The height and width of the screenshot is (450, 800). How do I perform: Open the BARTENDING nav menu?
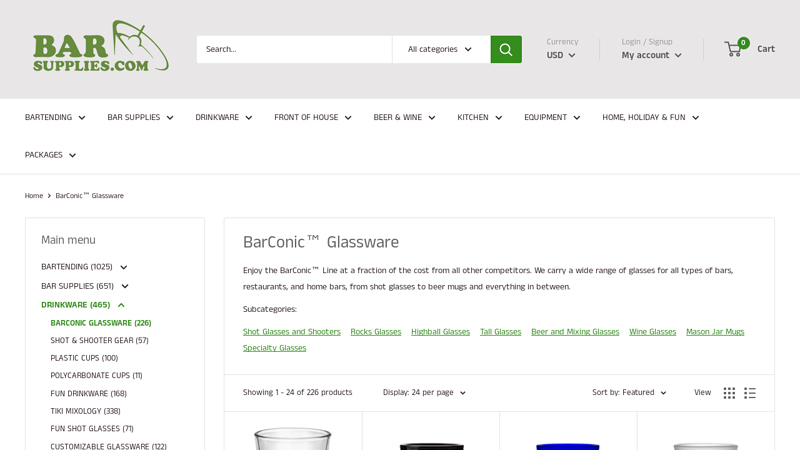pyautogui.click(x=55, y=117)
